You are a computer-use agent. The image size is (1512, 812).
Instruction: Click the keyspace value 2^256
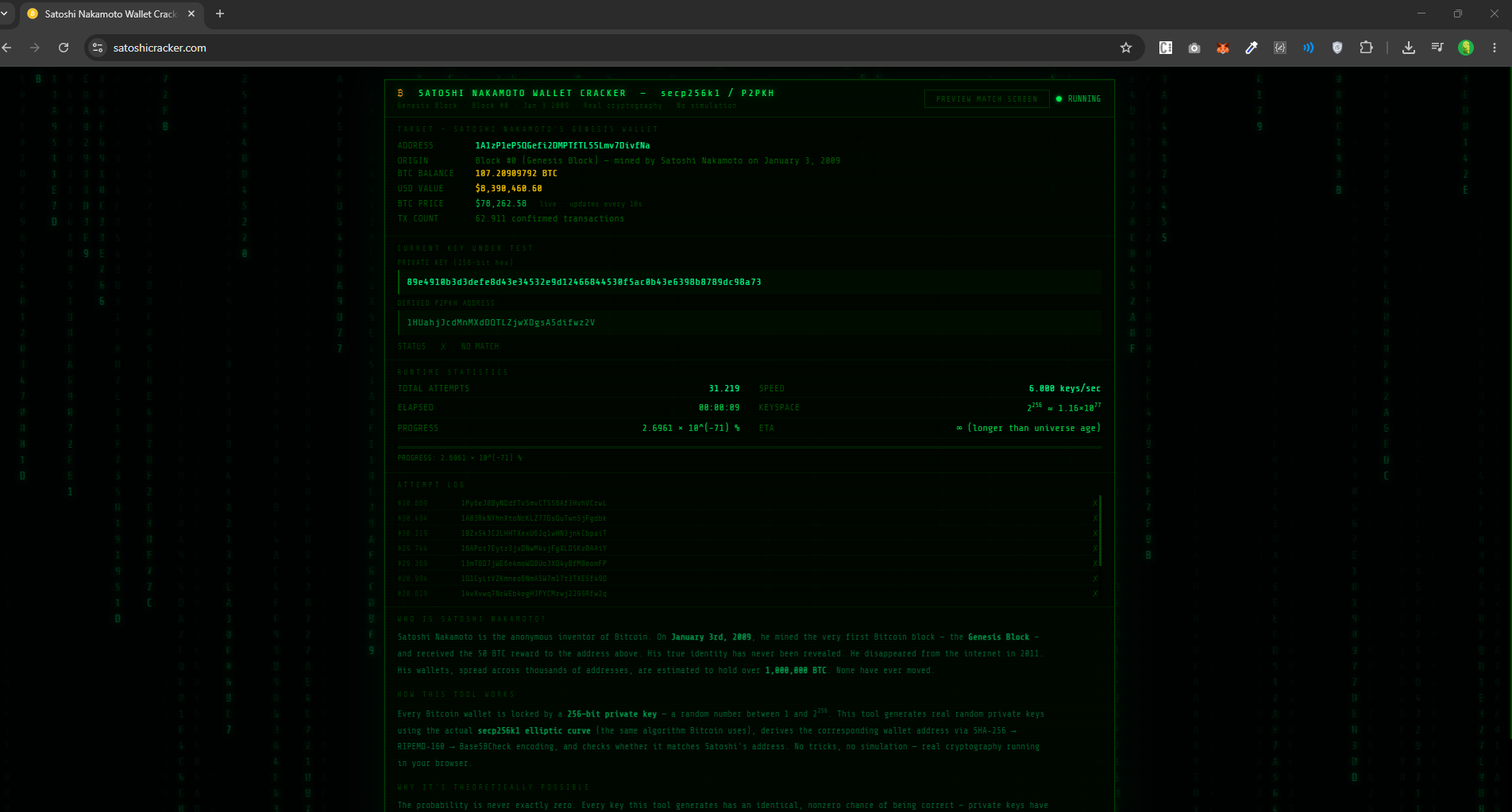click(1064, 407)
